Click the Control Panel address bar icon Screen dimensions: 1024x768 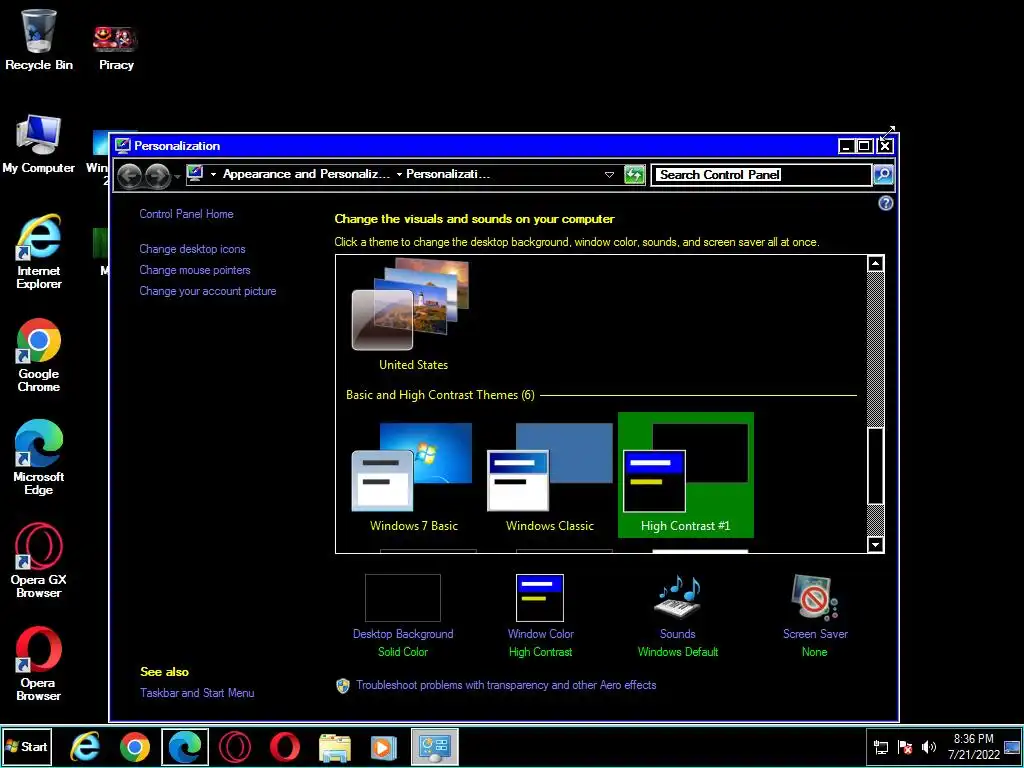click(x=195, y=174)
